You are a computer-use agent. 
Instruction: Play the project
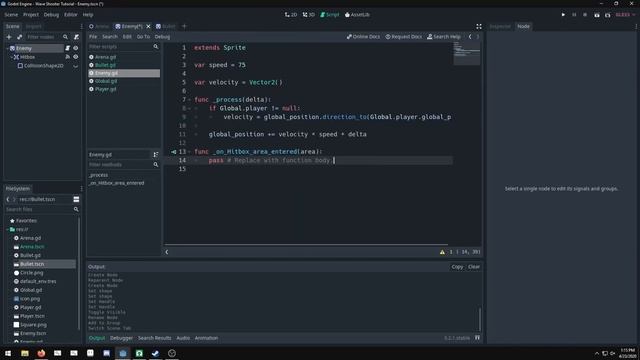(x=563, y=15)
